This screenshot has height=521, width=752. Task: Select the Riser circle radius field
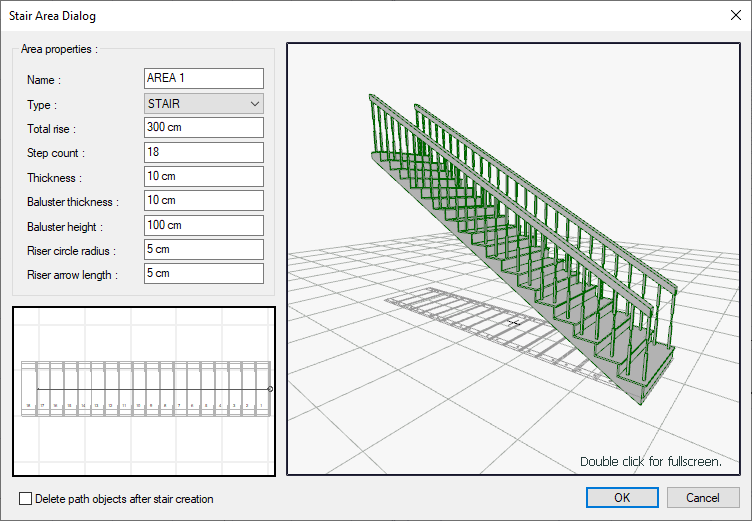click(203, 249)
